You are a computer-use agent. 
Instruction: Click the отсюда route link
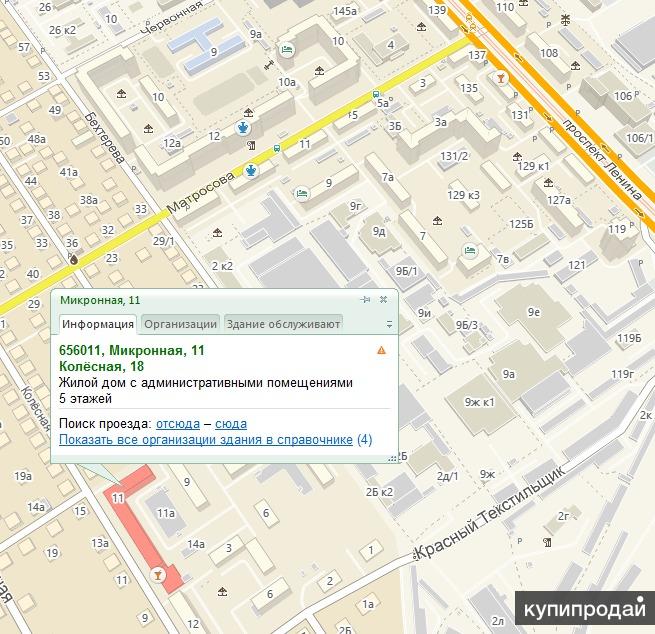point(177,424)
